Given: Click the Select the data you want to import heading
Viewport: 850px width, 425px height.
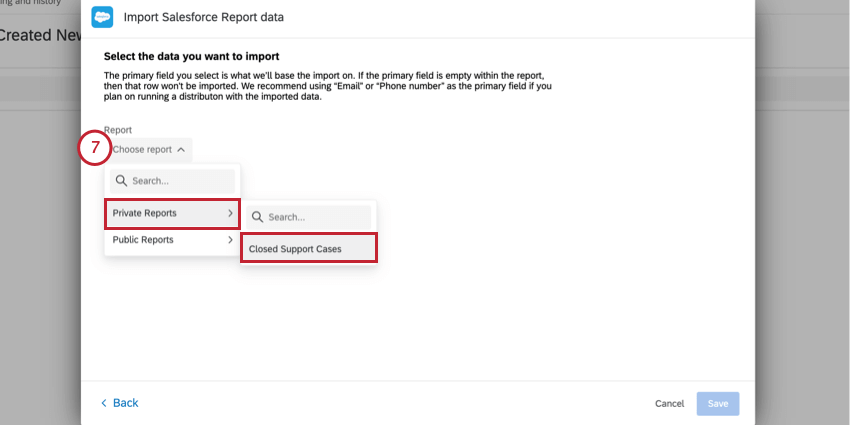Looking at the screenshot, I should tap(191, 56).
